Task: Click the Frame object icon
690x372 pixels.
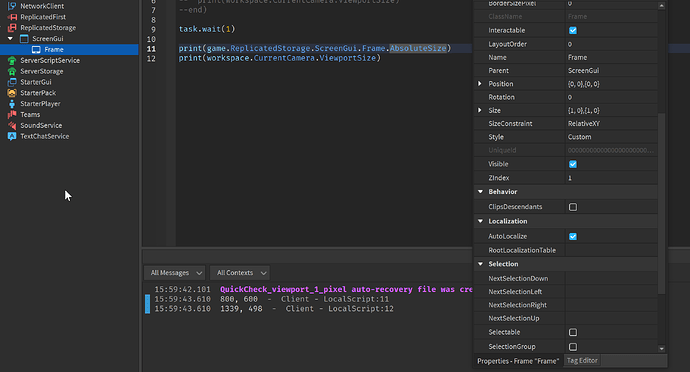Action: click(36, 49)
